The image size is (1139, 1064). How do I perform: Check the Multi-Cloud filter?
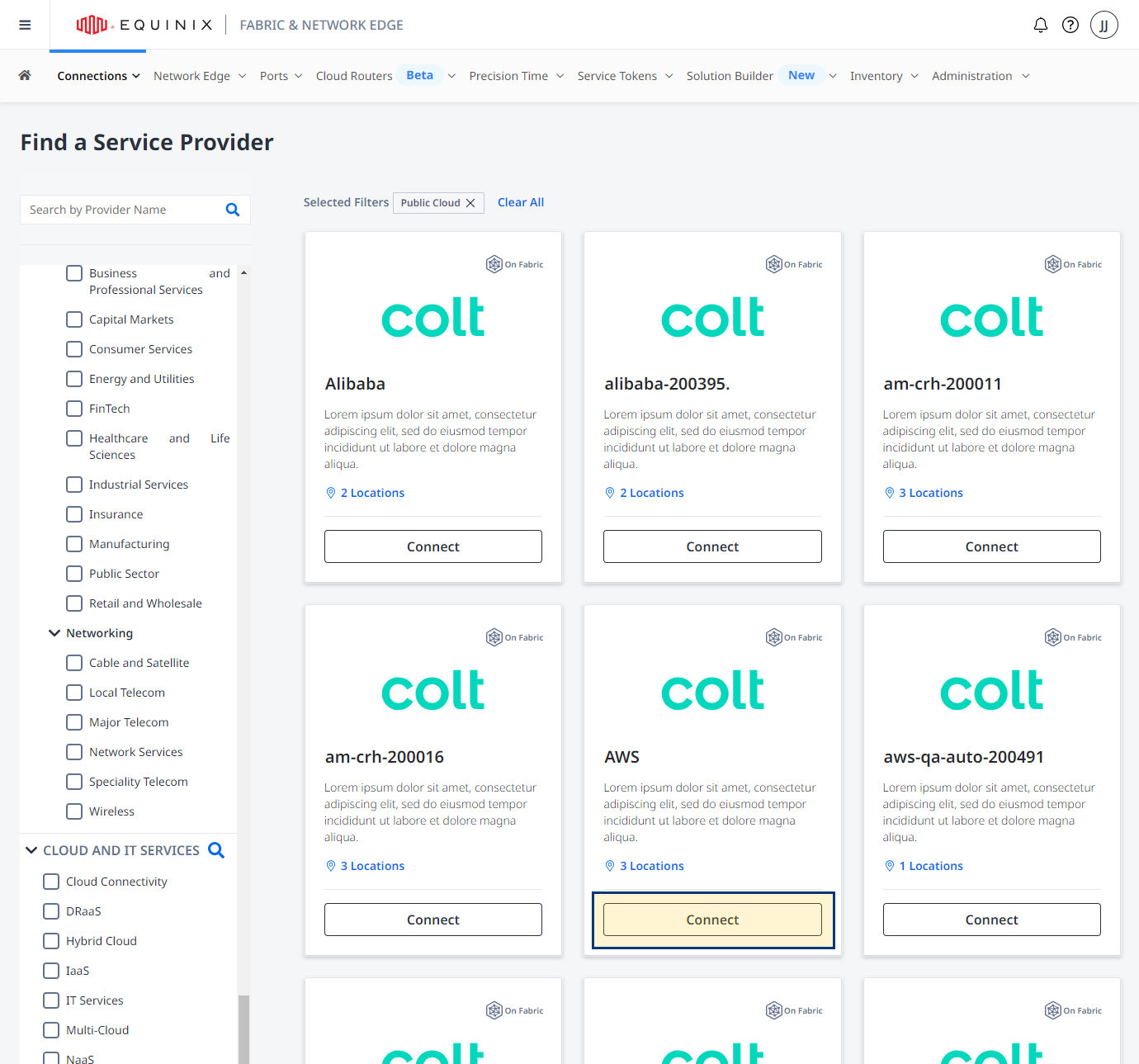coord(51,1030)
